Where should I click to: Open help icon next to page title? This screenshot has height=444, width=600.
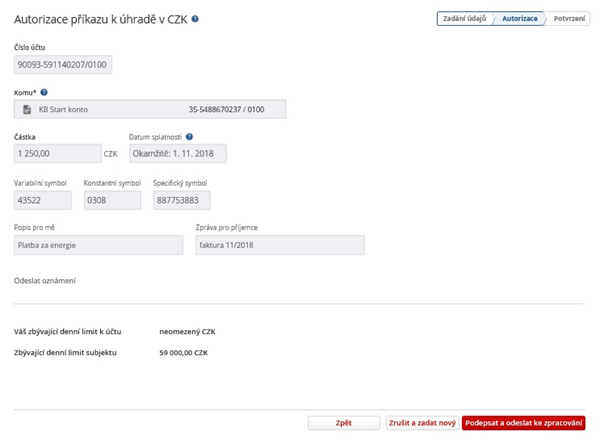point(195,19)
